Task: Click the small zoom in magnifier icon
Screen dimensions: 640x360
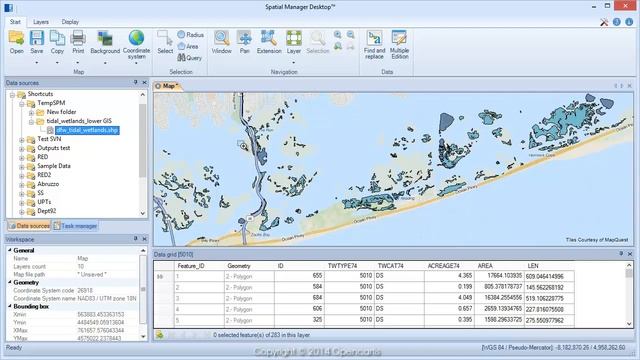Action: [338, 35]
